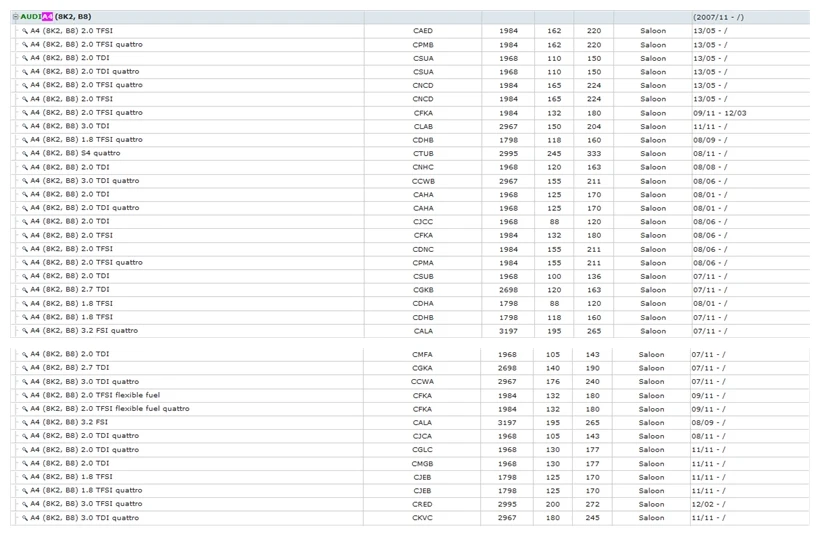Click engine code CCWB
The height and width of the screenshot is (536, 820).
click(423, 181)
